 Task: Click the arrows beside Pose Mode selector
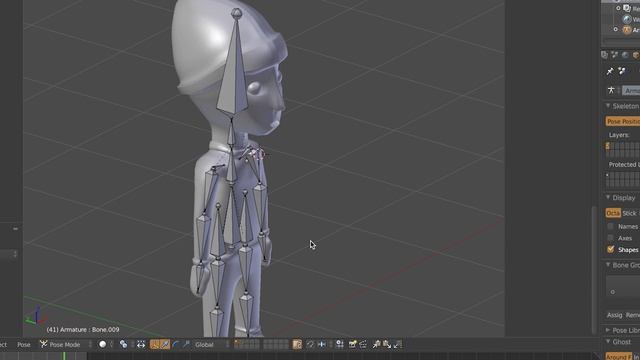coord(90,344)
